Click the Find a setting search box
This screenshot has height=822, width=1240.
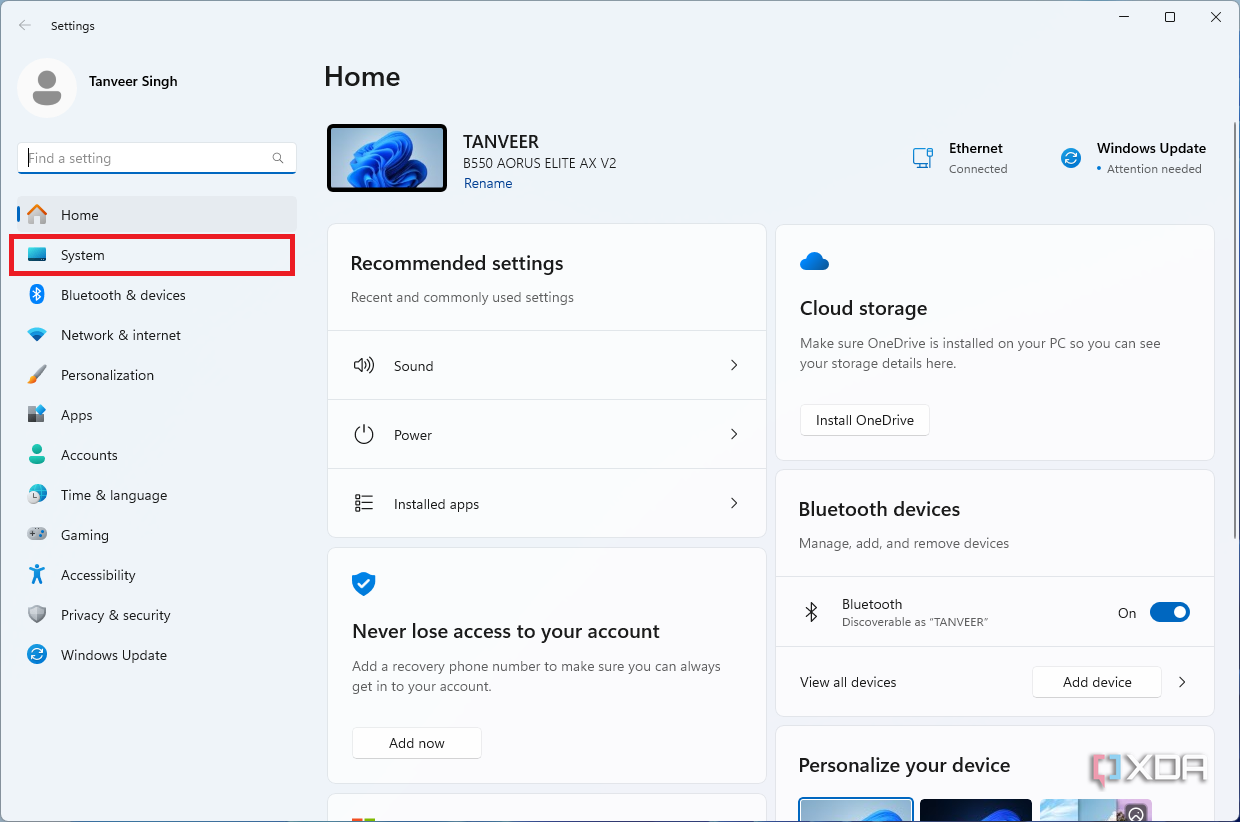coord(148,158)
